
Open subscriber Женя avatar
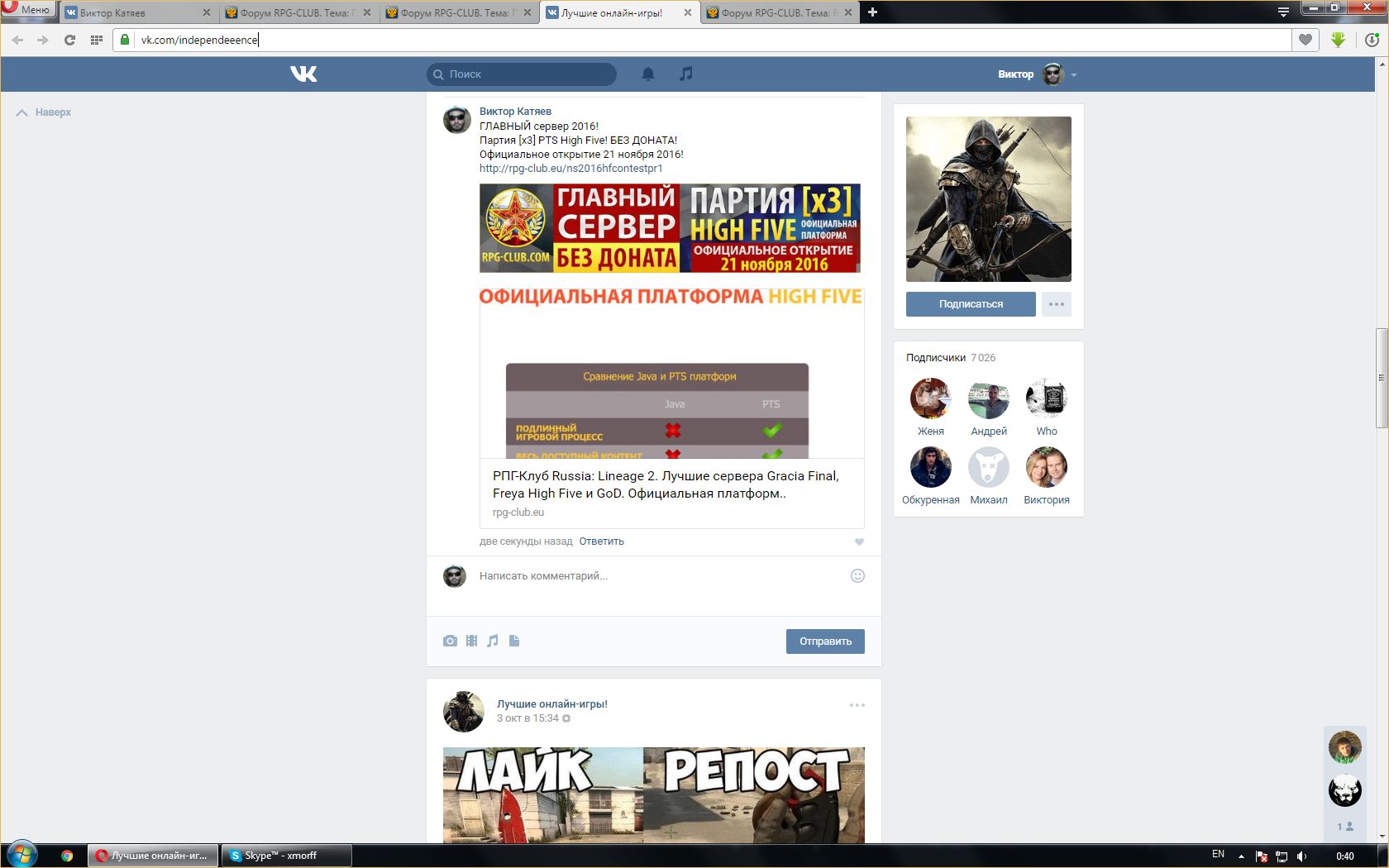coord(931,398)
